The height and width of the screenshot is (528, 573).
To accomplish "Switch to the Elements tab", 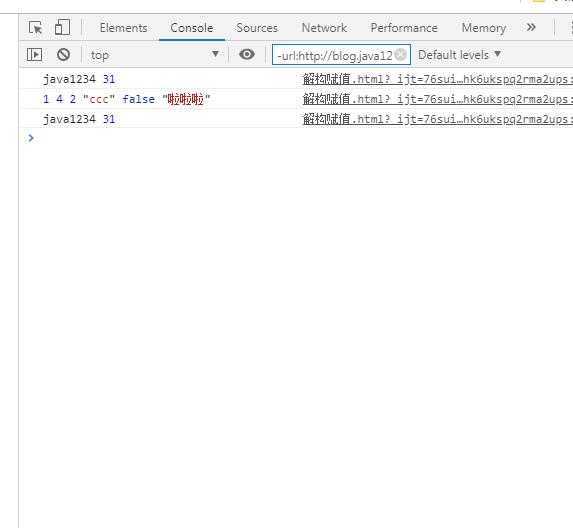I will click(x=124, y=28).
